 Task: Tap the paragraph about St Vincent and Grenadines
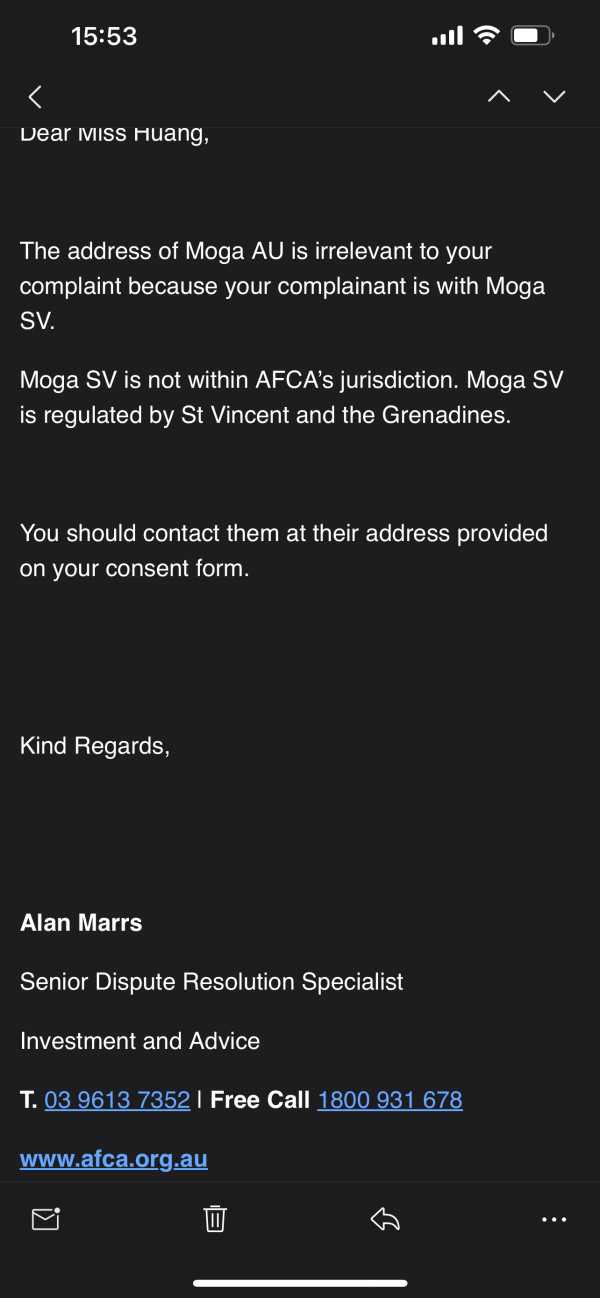point(283,397)
